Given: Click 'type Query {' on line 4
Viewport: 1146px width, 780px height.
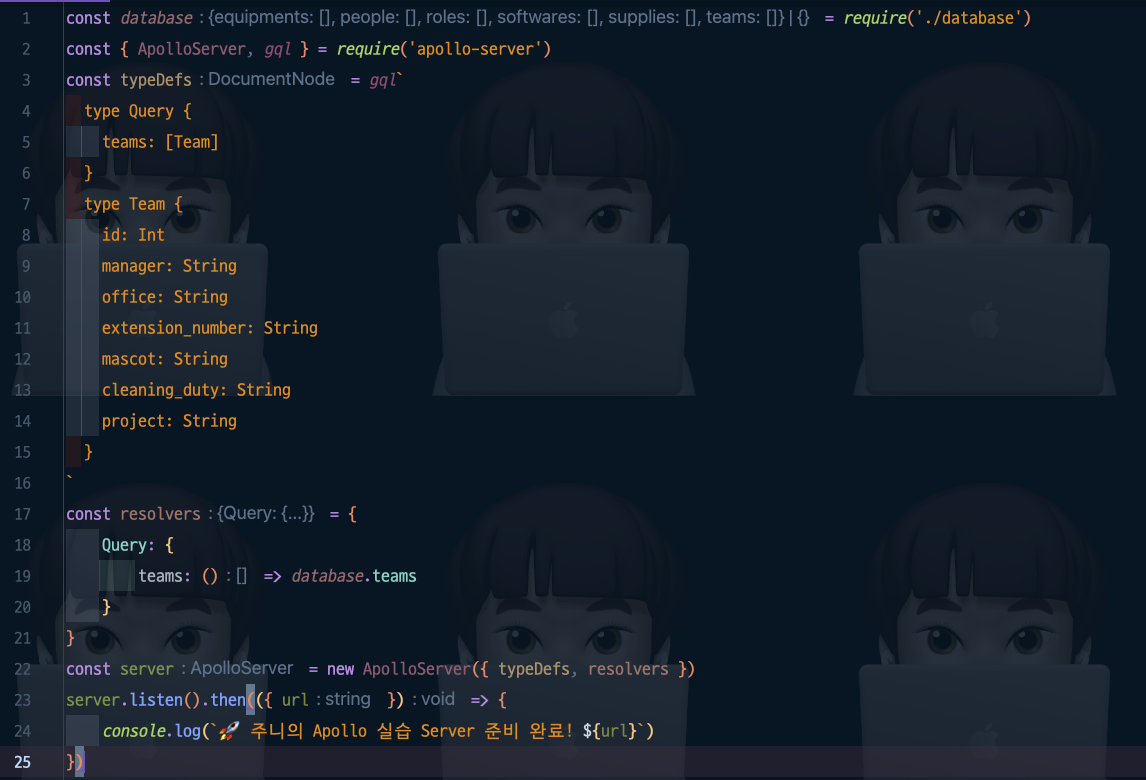Looking at the screenshot, I should [x=137, y=111].
